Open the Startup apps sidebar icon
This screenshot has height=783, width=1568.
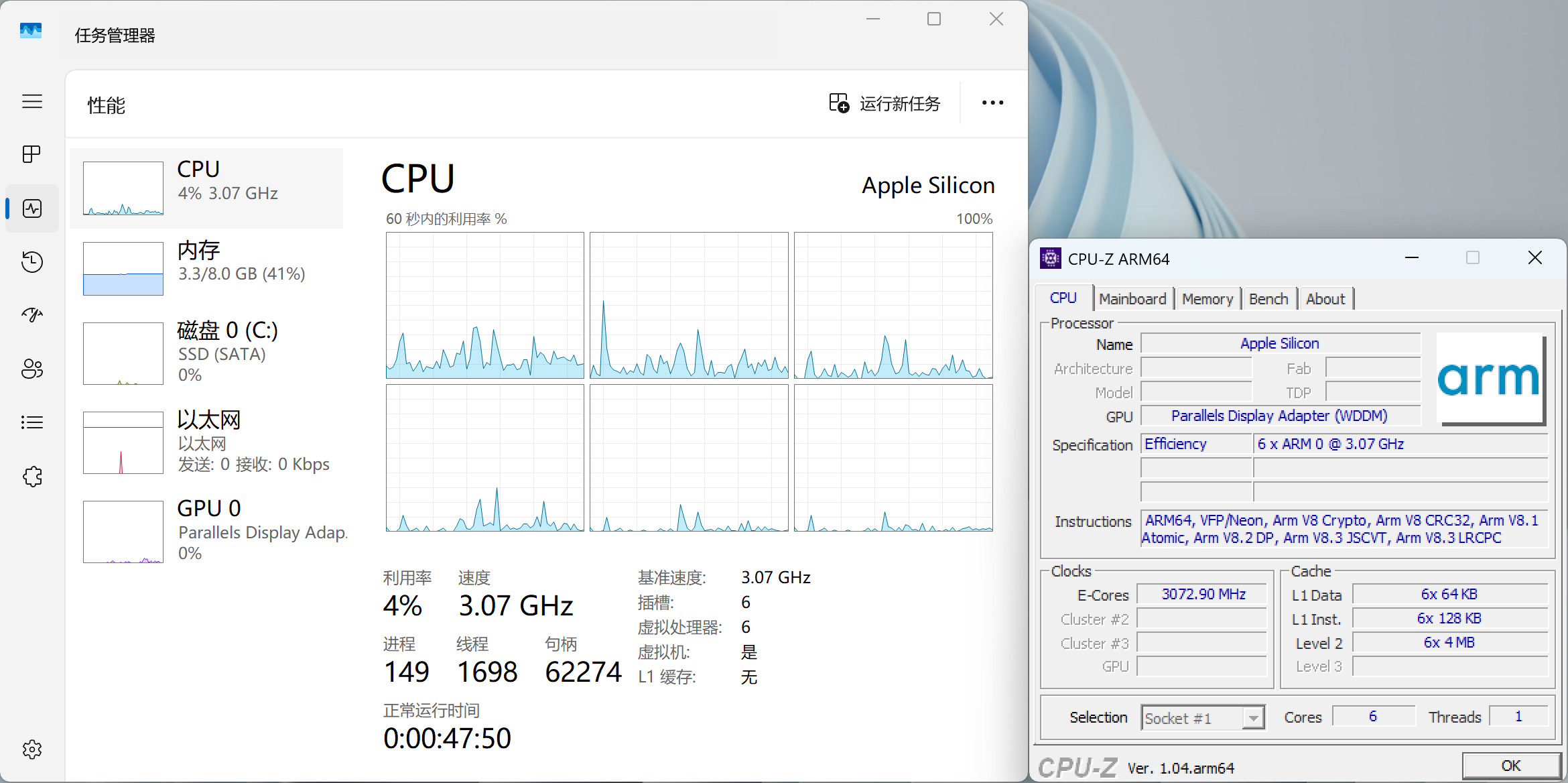[32, 315]
